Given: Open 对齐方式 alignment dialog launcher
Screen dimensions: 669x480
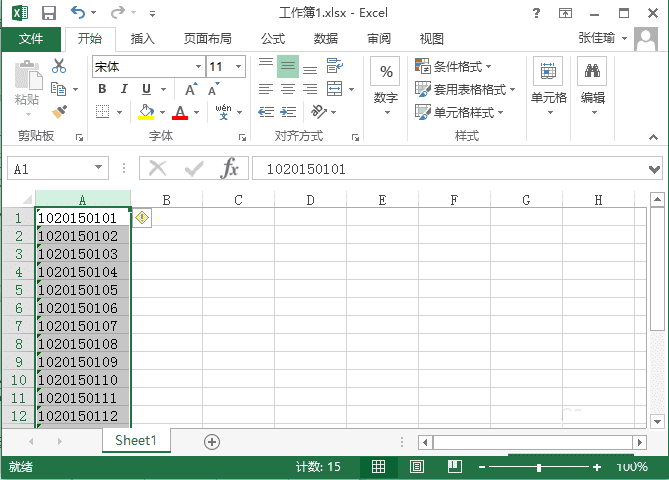Looking at the screenshot, I should tap(355, 137).
